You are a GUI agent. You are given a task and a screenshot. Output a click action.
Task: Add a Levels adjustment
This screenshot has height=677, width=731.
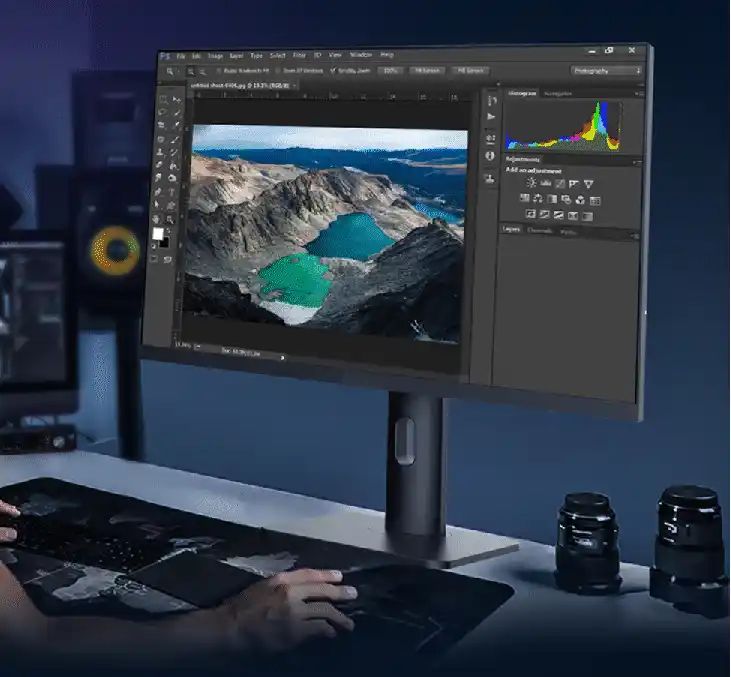click(546, 183)
